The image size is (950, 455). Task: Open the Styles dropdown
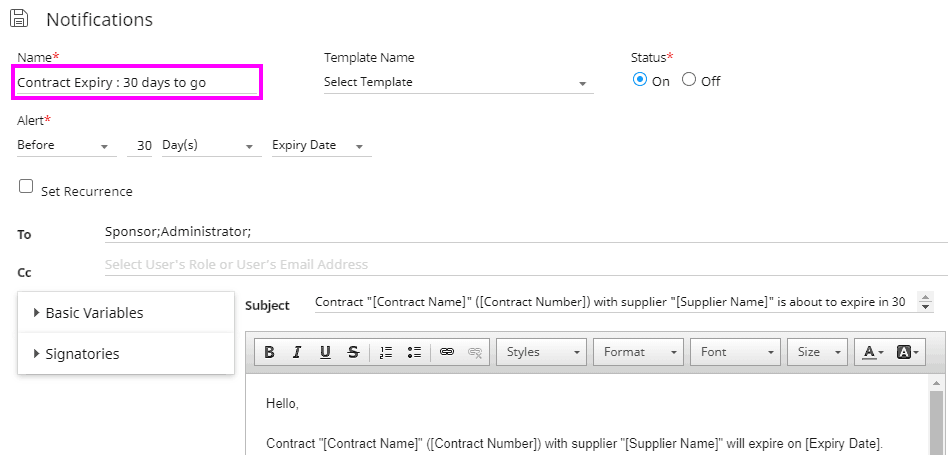(542, 352)
